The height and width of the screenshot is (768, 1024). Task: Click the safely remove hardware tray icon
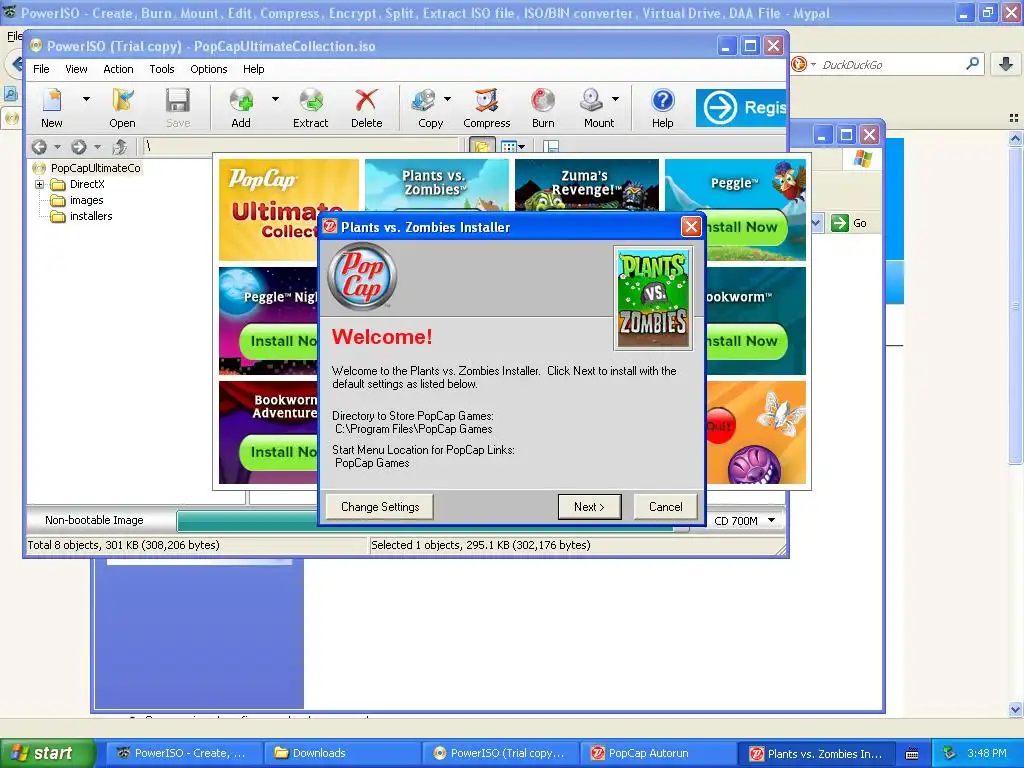click(x=950, y=753)
